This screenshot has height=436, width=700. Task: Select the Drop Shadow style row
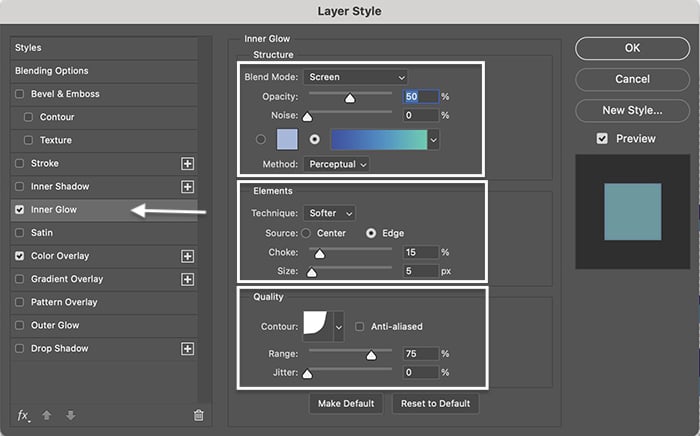pyautogui.click(x=104, y=349)
